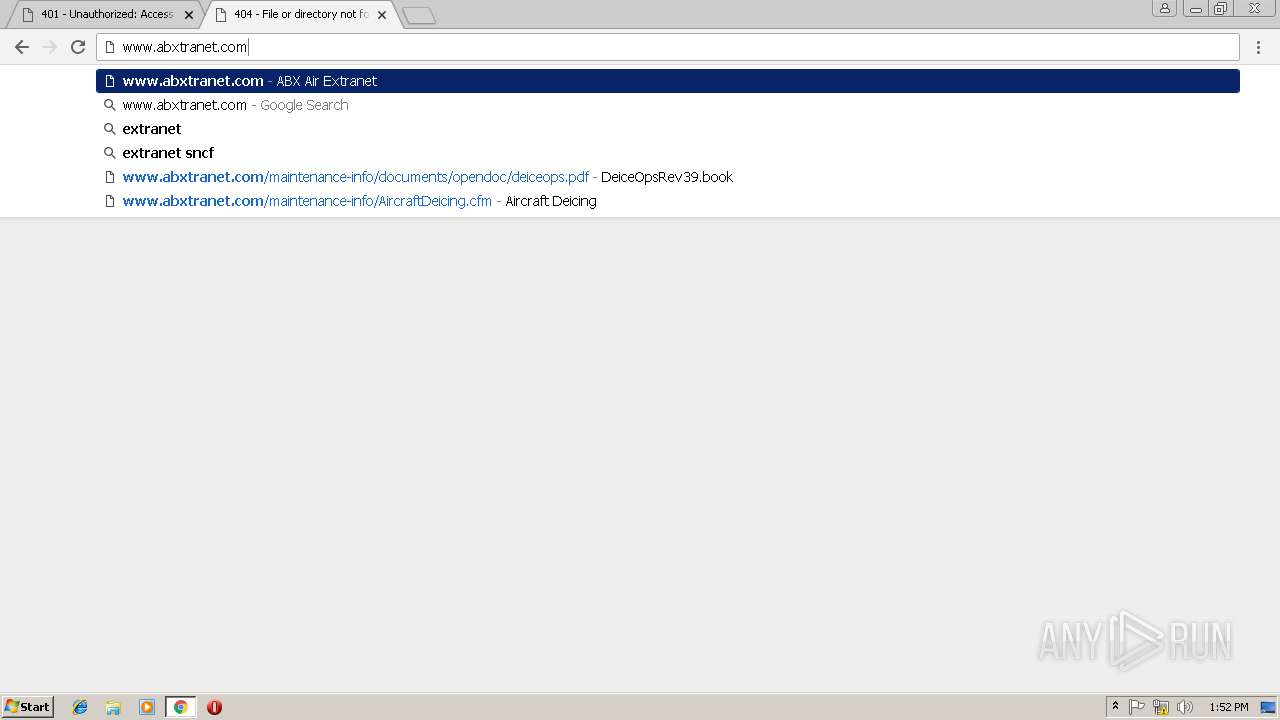Open the volume speaker tray icon

pyautogui.click(x=1185, y=707)
